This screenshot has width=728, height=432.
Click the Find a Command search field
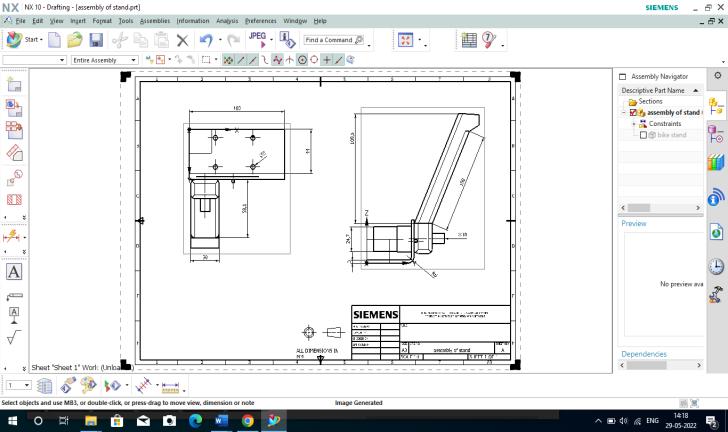(333, 40)
